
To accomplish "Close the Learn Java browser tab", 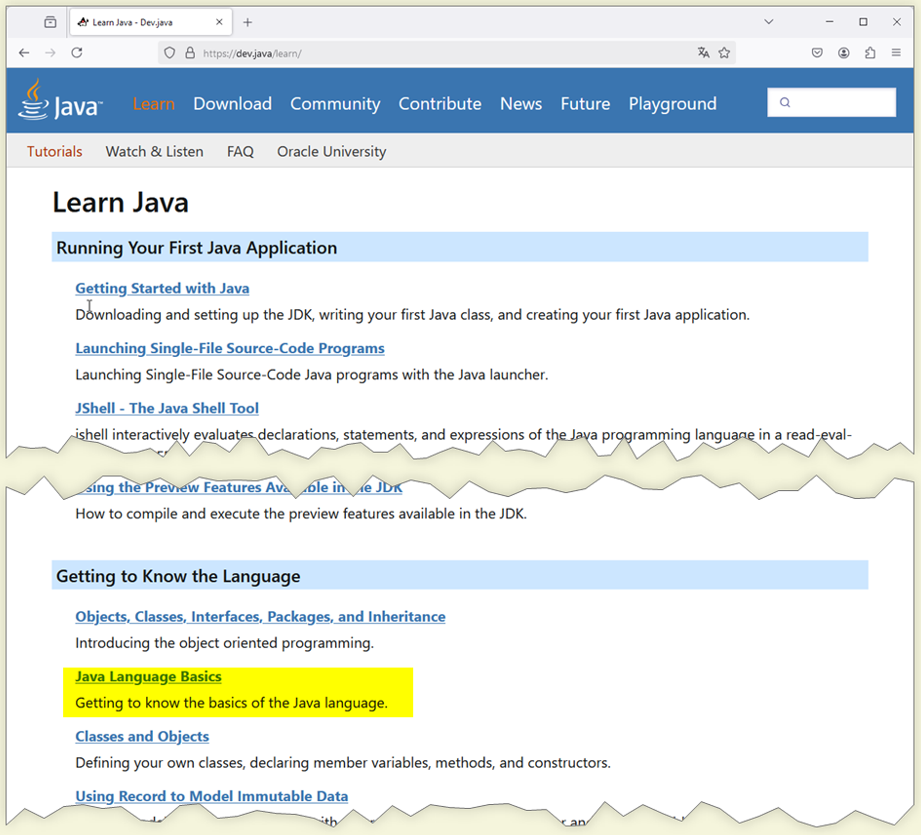I will [218, 22].
